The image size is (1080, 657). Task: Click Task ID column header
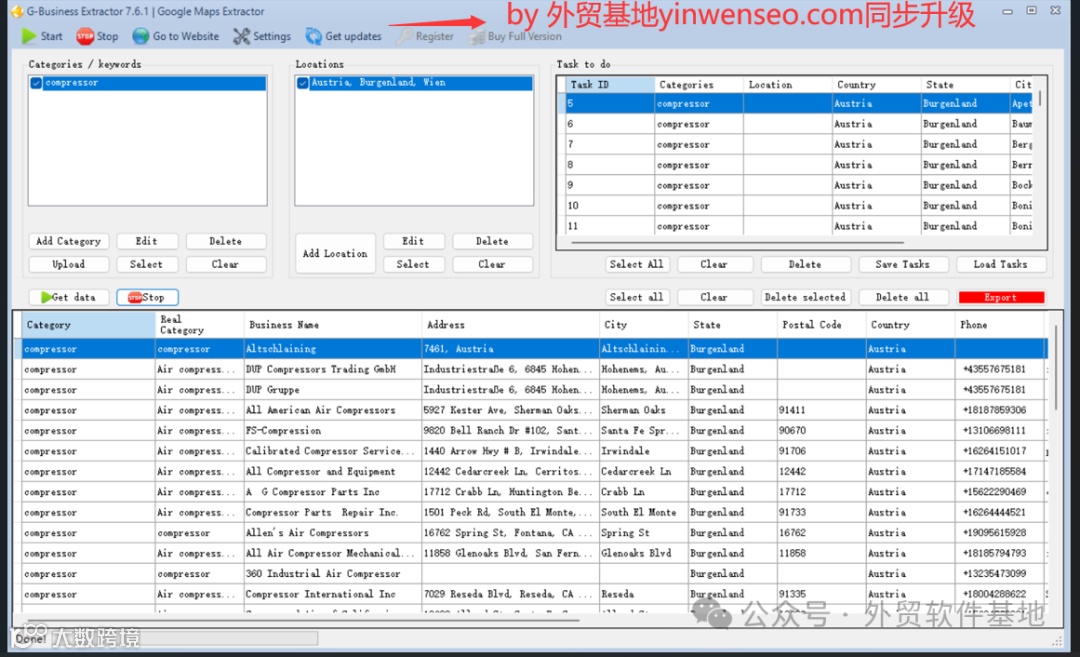[x=610, y=85]
